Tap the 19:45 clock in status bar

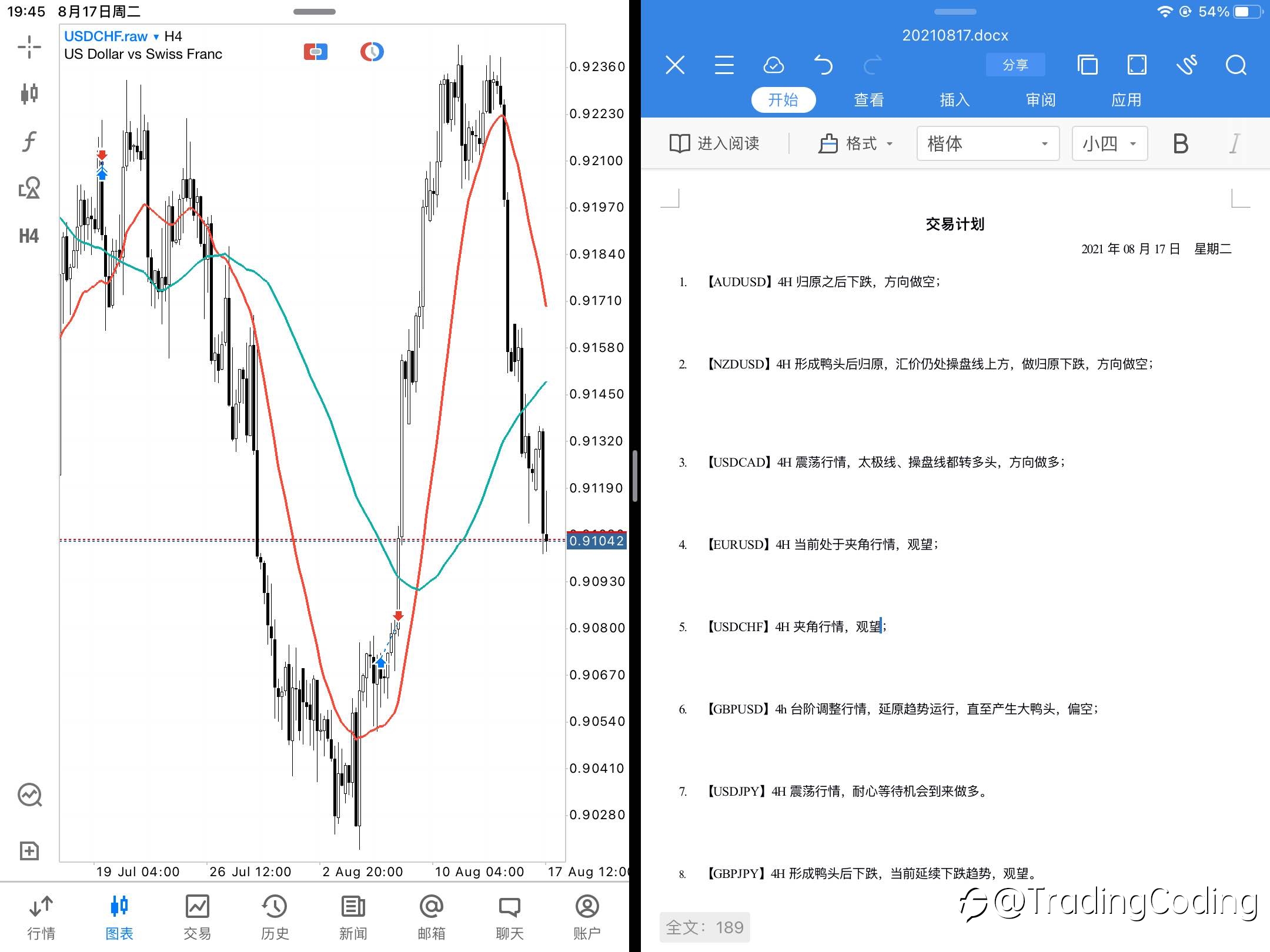[x=26, y=12]
